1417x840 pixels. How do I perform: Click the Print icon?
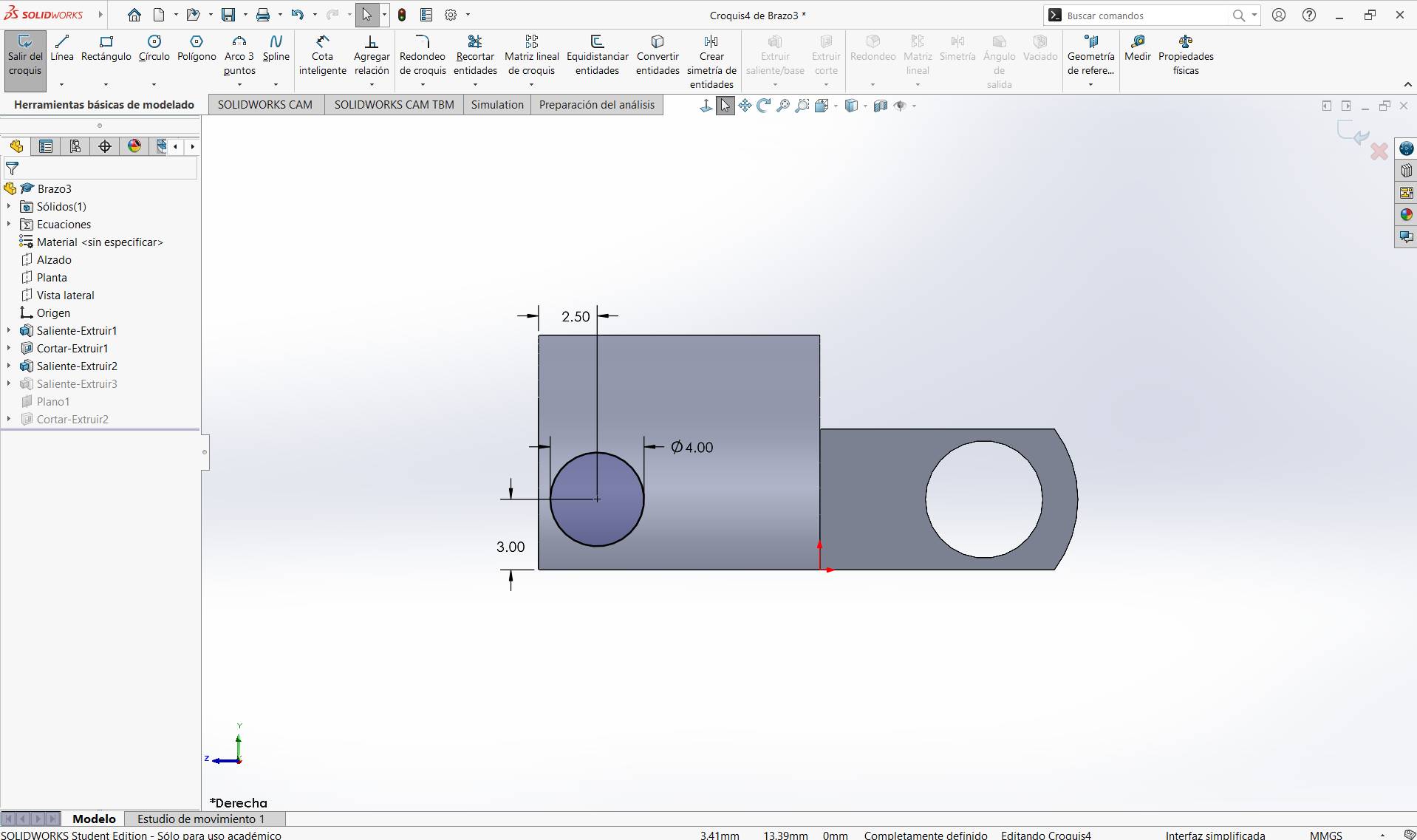[x=263, y=15]
